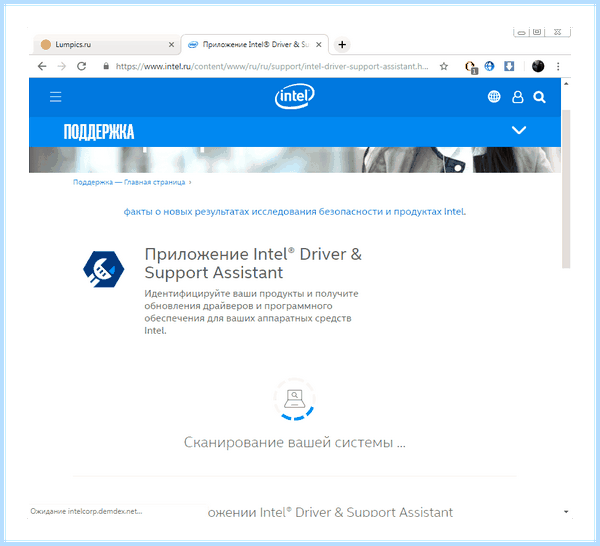600x546 pixels.
Task: Click the hero banner image
Action: (x=295, y=160)
